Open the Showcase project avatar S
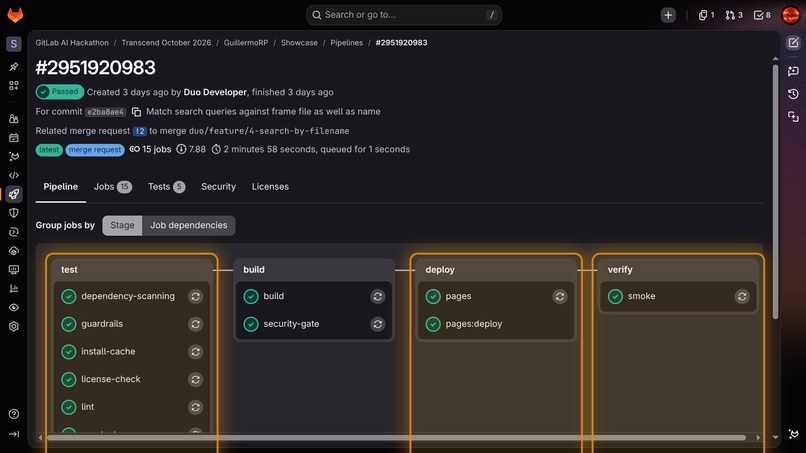 pyautogui.click(x=14, y=44)
